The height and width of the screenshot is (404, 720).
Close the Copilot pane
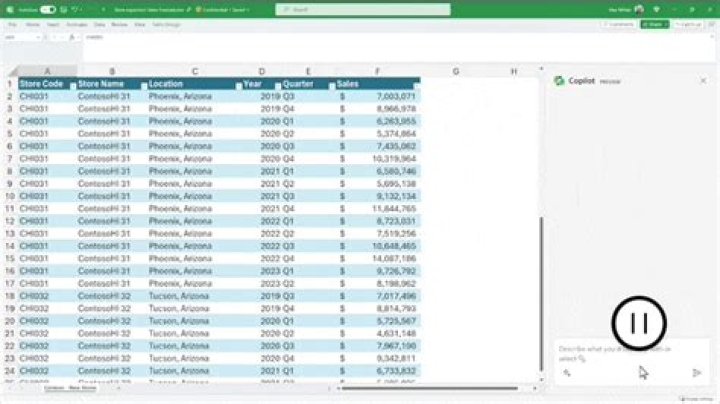(703, 81)
